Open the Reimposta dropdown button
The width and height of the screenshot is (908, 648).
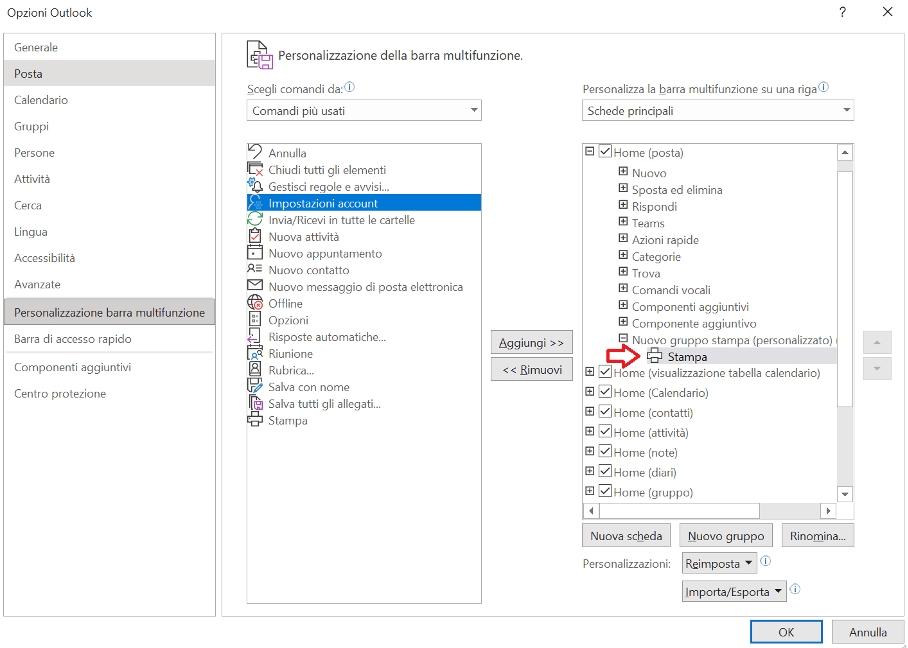720,563
